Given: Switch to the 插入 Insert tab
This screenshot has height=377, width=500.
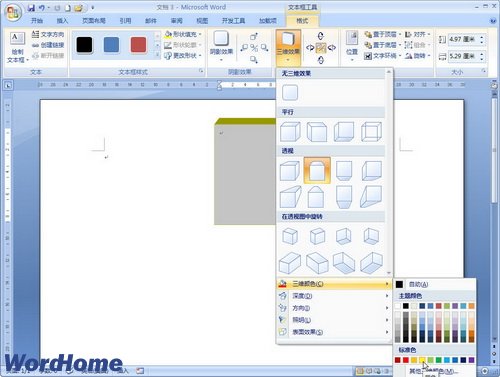Looking at the screenshot, I should coord(62,21).
